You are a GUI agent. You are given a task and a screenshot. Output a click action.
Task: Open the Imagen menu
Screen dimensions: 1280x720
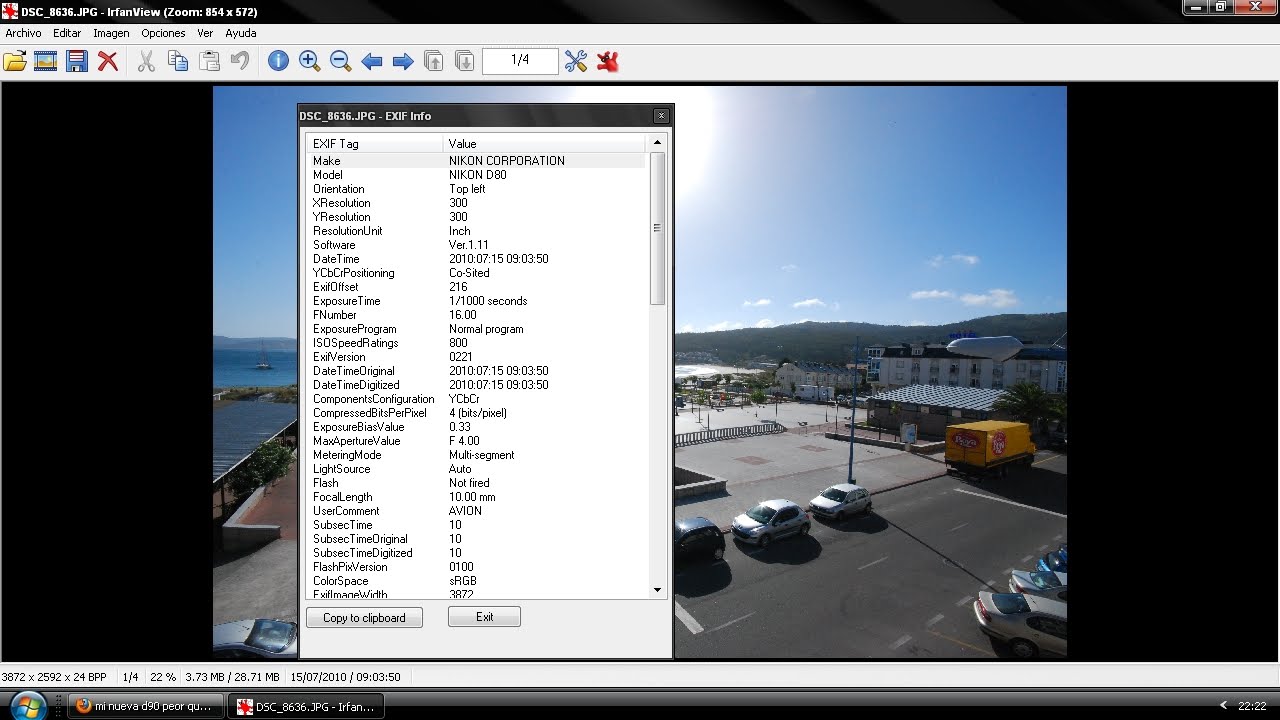[x=111, y=33]
